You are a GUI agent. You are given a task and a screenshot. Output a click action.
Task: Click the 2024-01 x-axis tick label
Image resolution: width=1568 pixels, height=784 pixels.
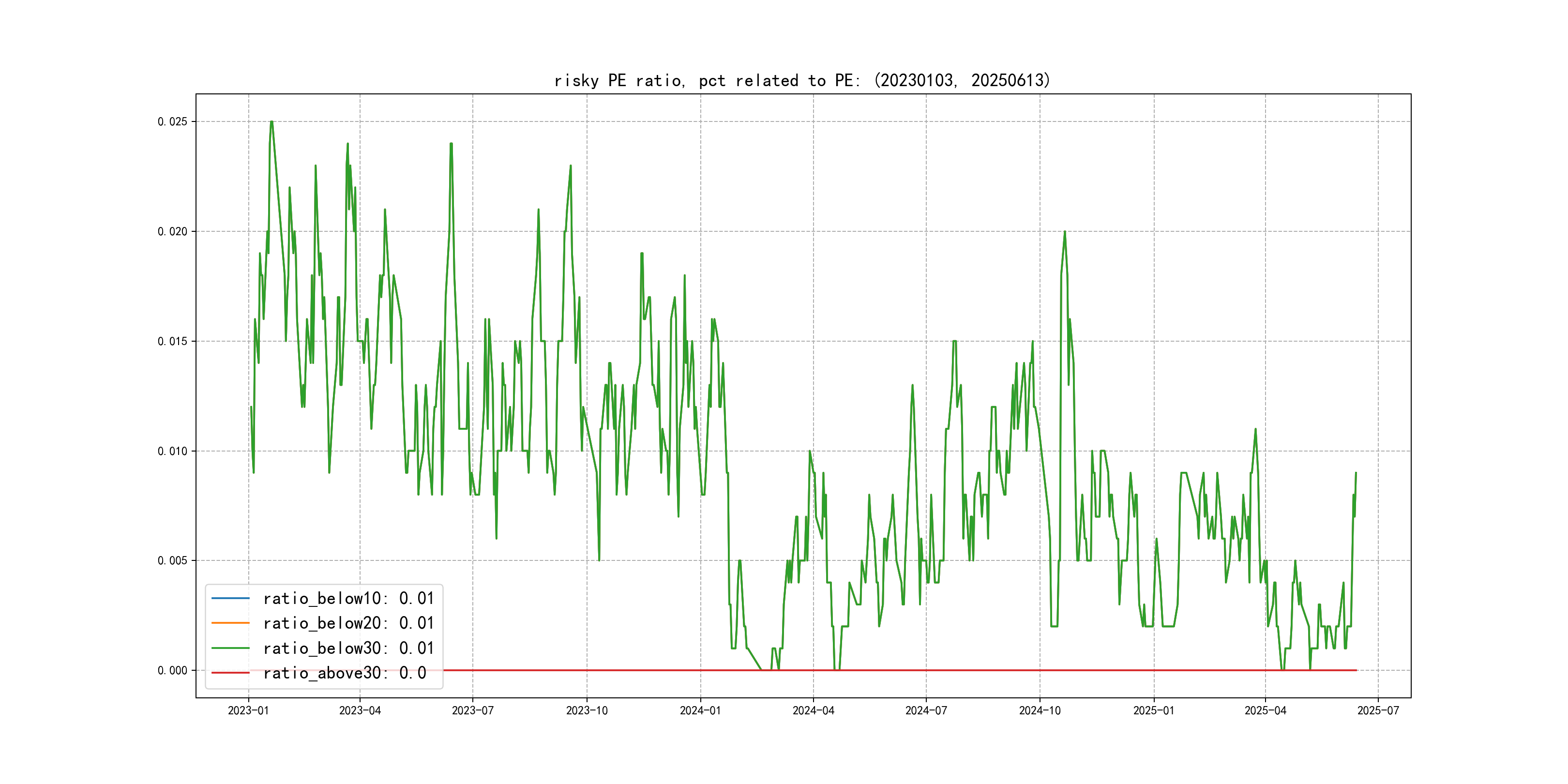[x=700, y=710]
